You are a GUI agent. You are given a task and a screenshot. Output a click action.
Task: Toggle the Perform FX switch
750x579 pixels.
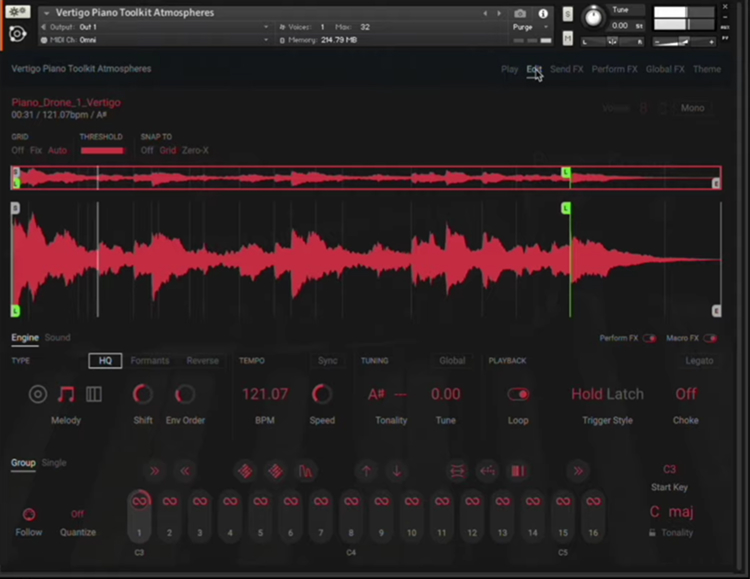point(650,338)
